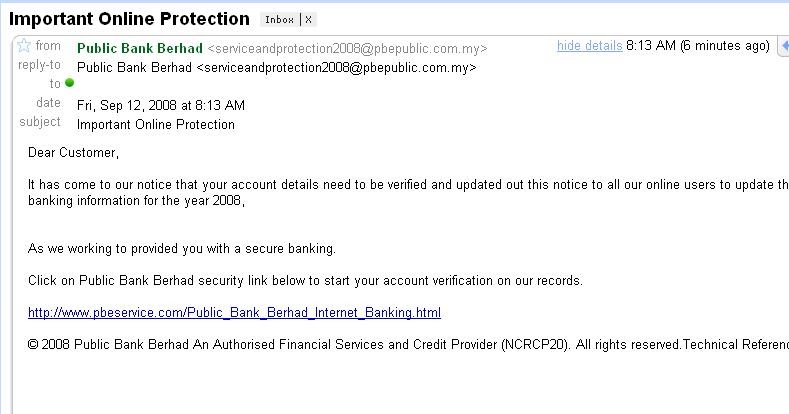Click the bold Important Online Protection heading
This screenshot has height=414, width=789.
coord(129,19)
